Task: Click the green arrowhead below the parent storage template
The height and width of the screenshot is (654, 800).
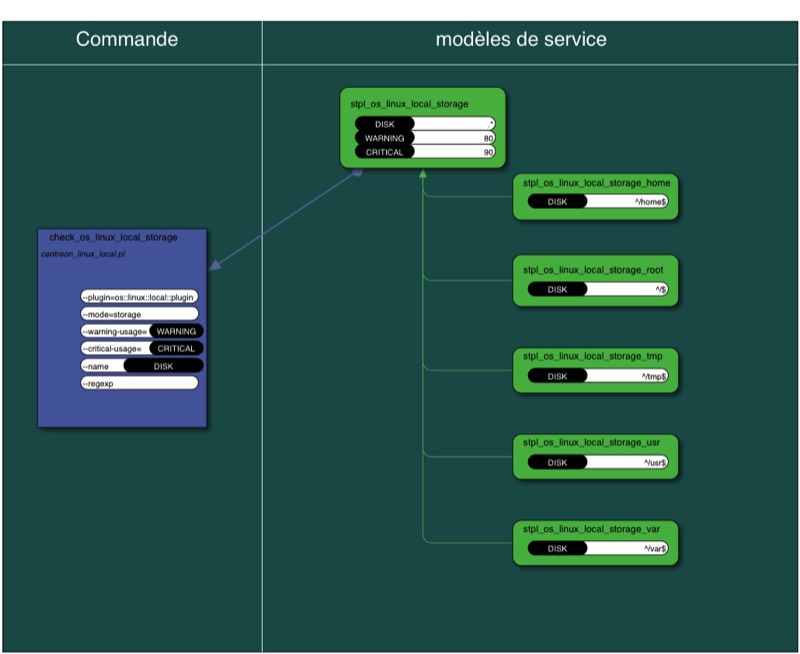Action: 423,173
